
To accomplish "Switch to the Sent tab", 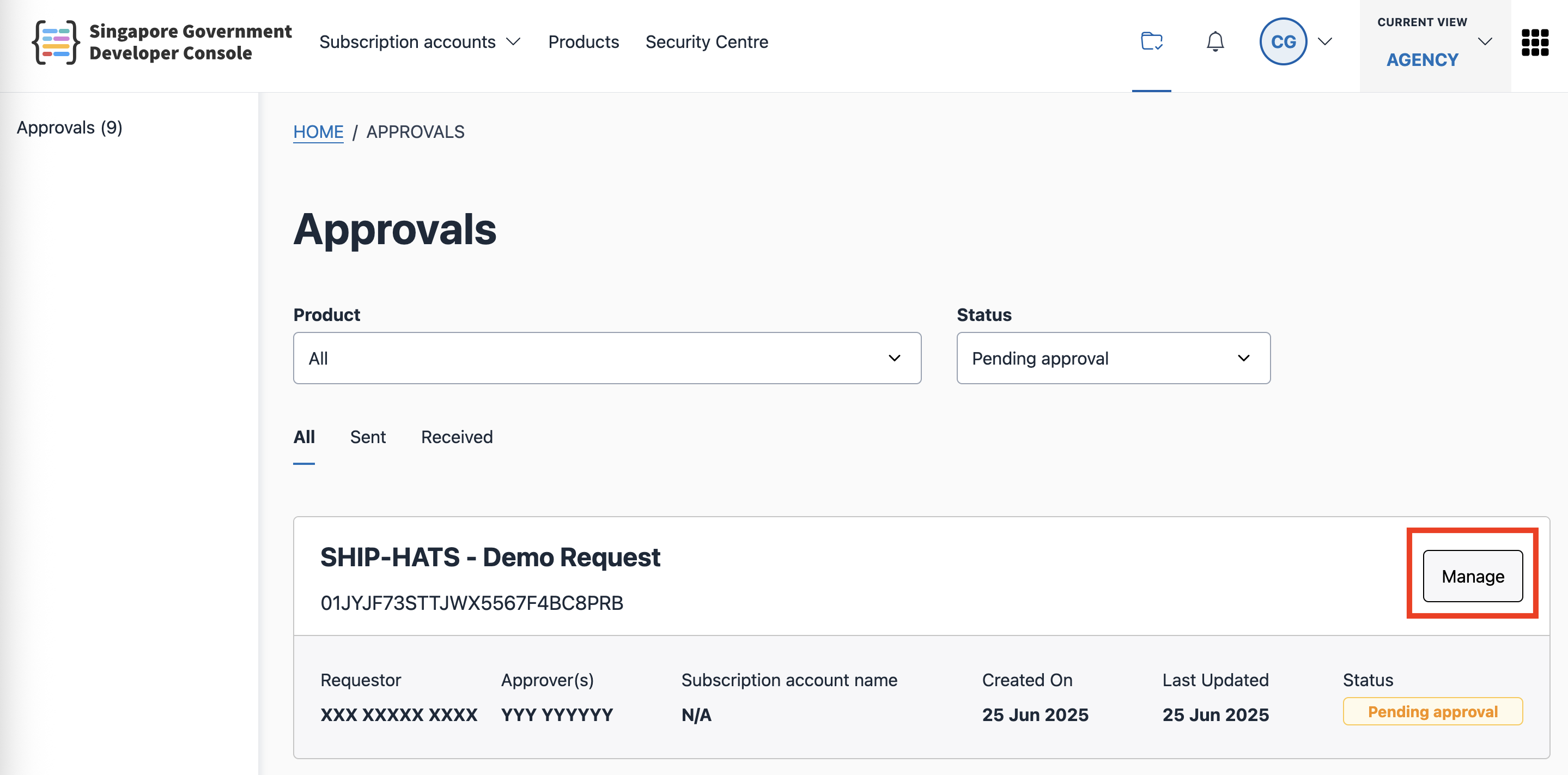I will tap(368, 437).
